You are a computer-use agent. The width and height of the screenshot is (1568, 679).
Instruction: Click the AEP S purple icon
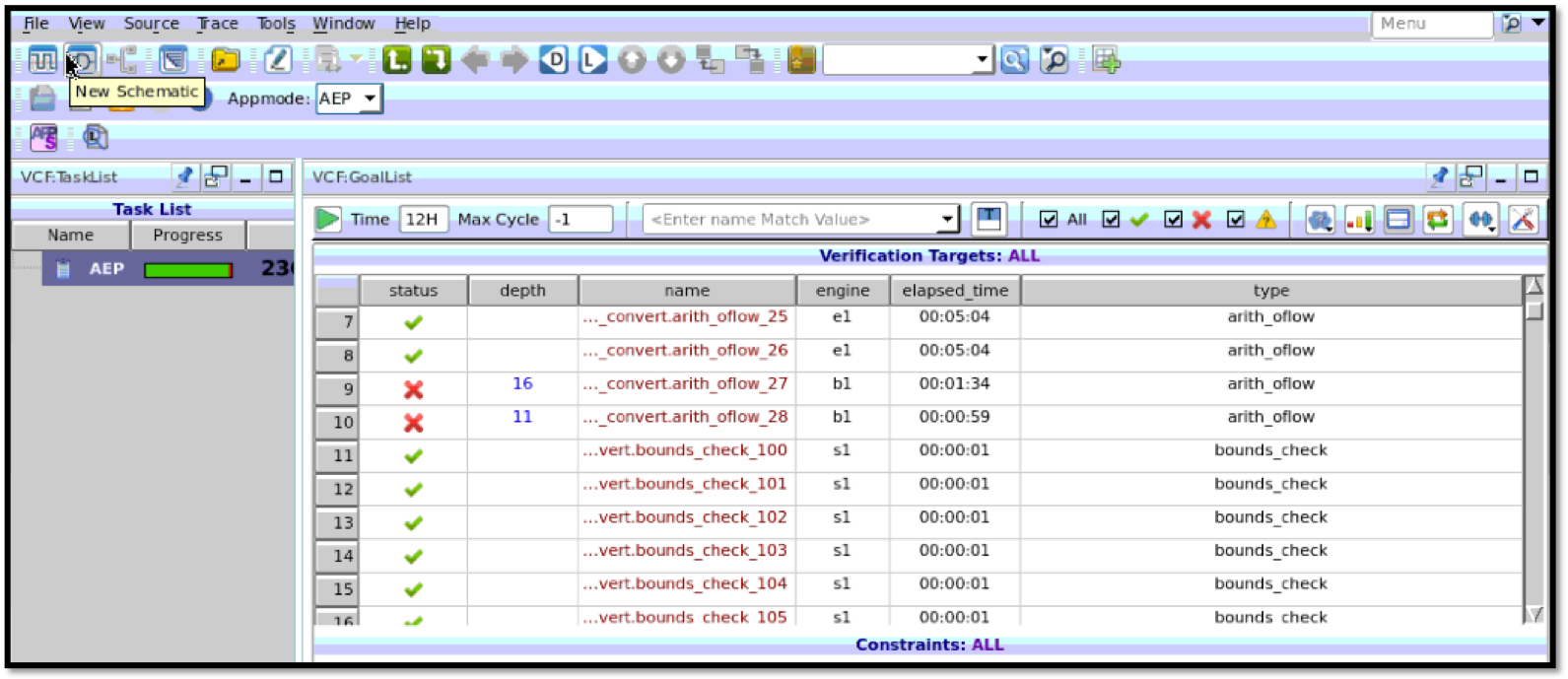43,137
